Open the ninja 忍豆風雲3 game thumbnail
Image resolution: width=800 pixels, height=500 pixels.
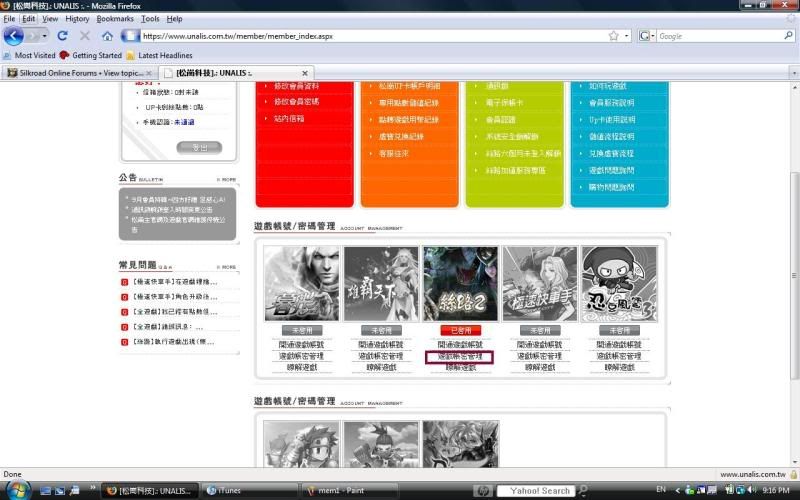pyautogui.click(x=619, y=284)
